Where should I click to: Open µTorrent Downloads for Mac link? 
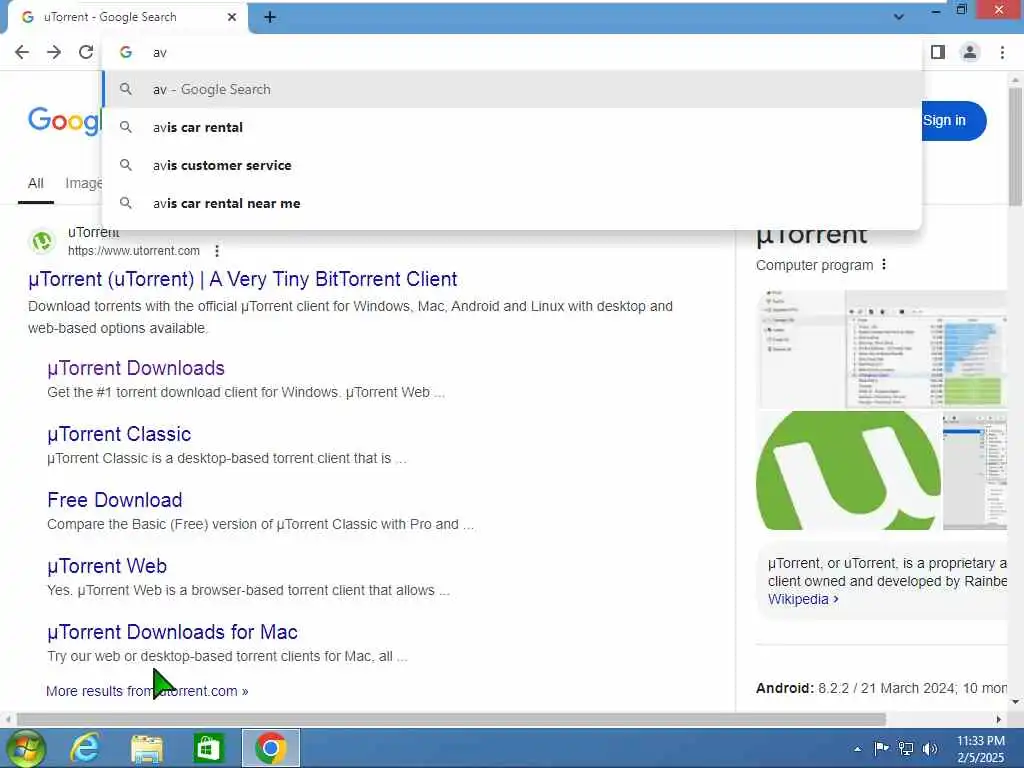tap(172, 632)
